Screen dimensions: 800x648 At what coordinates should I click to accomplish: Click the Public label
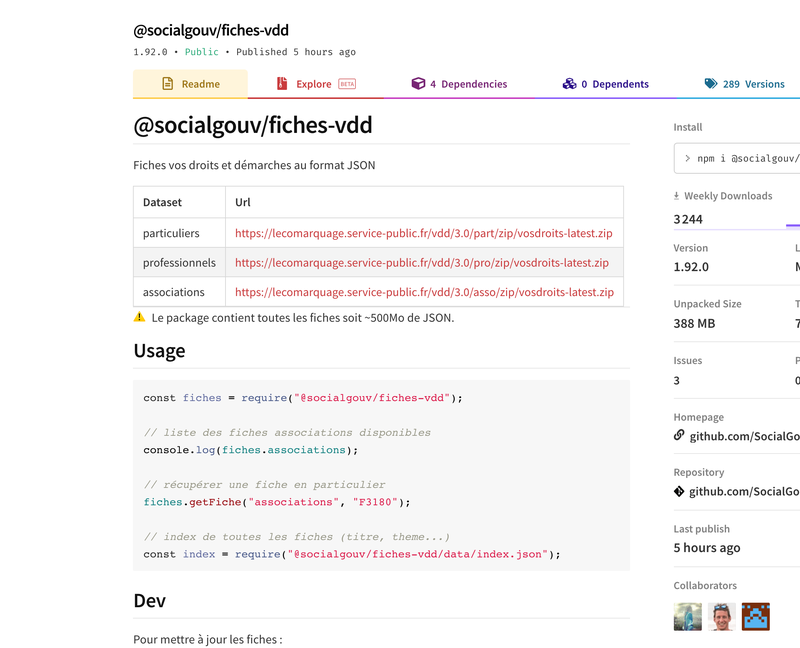(200, 51)
